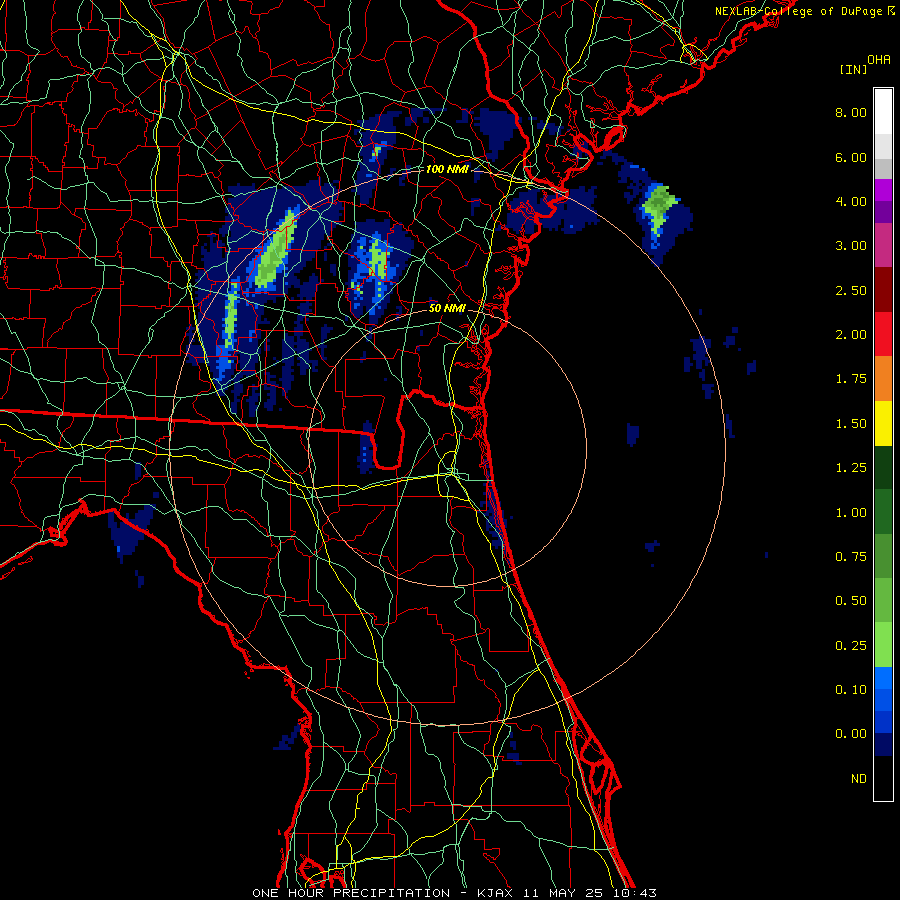900x900 pixels.
Task: Select the 4.00 legend value
Action: pyautogui.click(x=851, y=201)
